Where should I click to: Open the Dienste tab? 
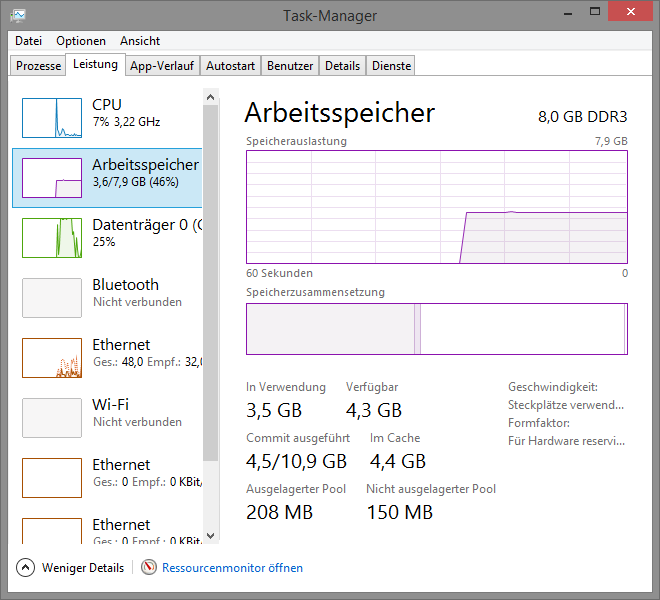pyautogui.click(x=391, y=66)
